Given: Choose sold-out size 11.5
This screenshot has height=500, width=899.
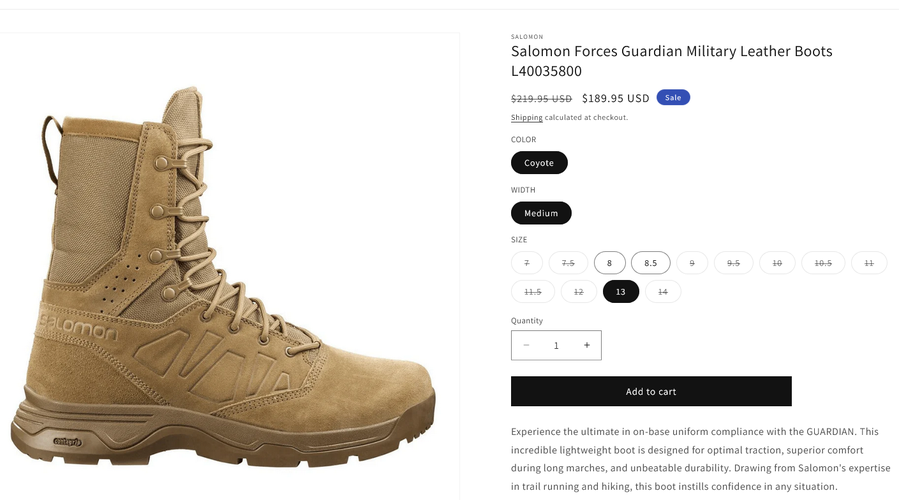Looking at the screenshot, I should coord(532,292).
